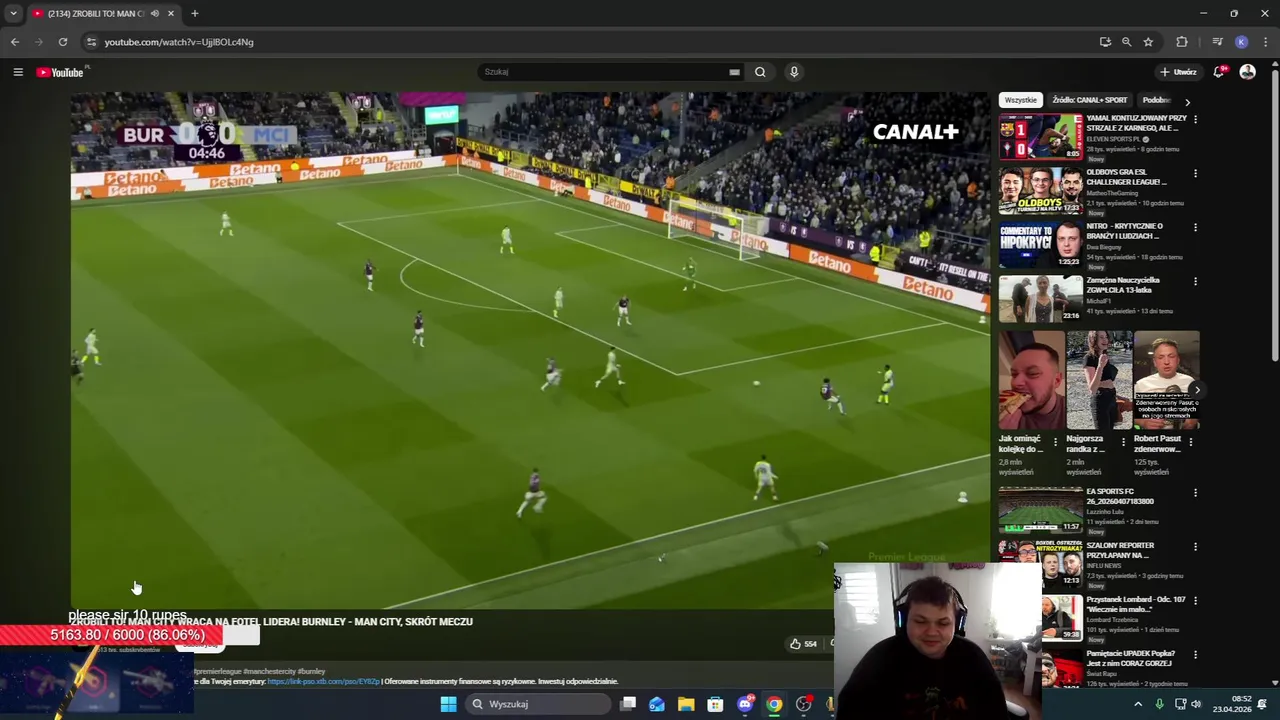Start voice search with microphone icon
The height and width of the screenshot is (720, 1280).
click(794, 72)
